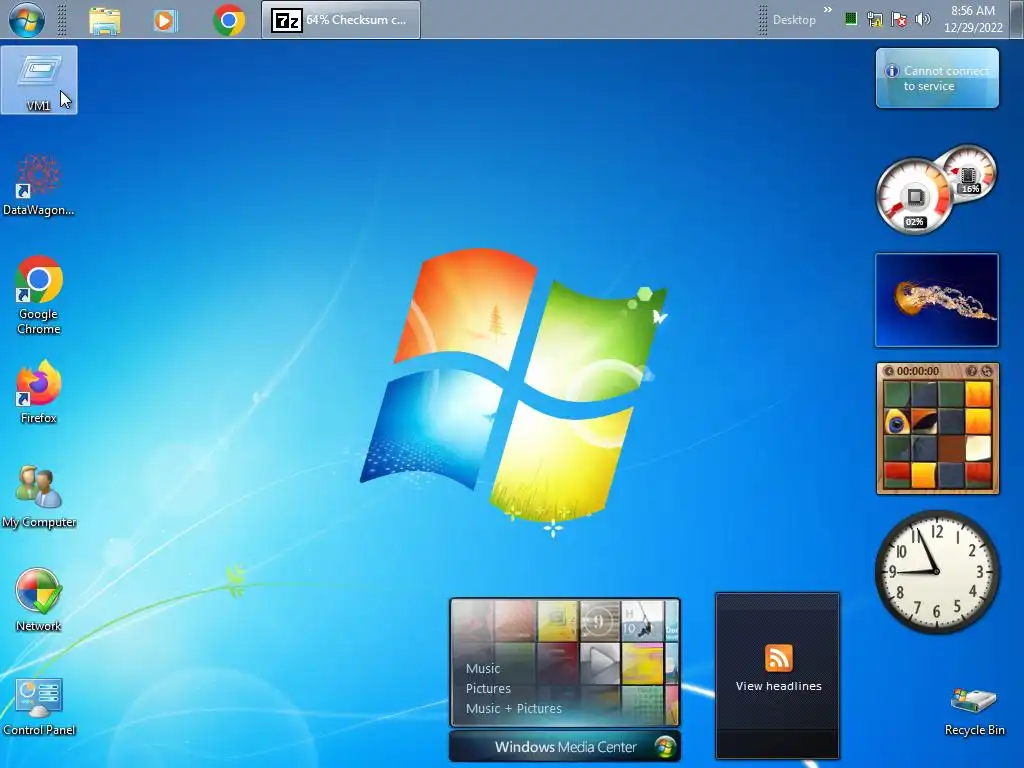Viewport: 1024px width, 768px height.
Task: Show the puzzle picture hint icon
Action: click(972, 371)
